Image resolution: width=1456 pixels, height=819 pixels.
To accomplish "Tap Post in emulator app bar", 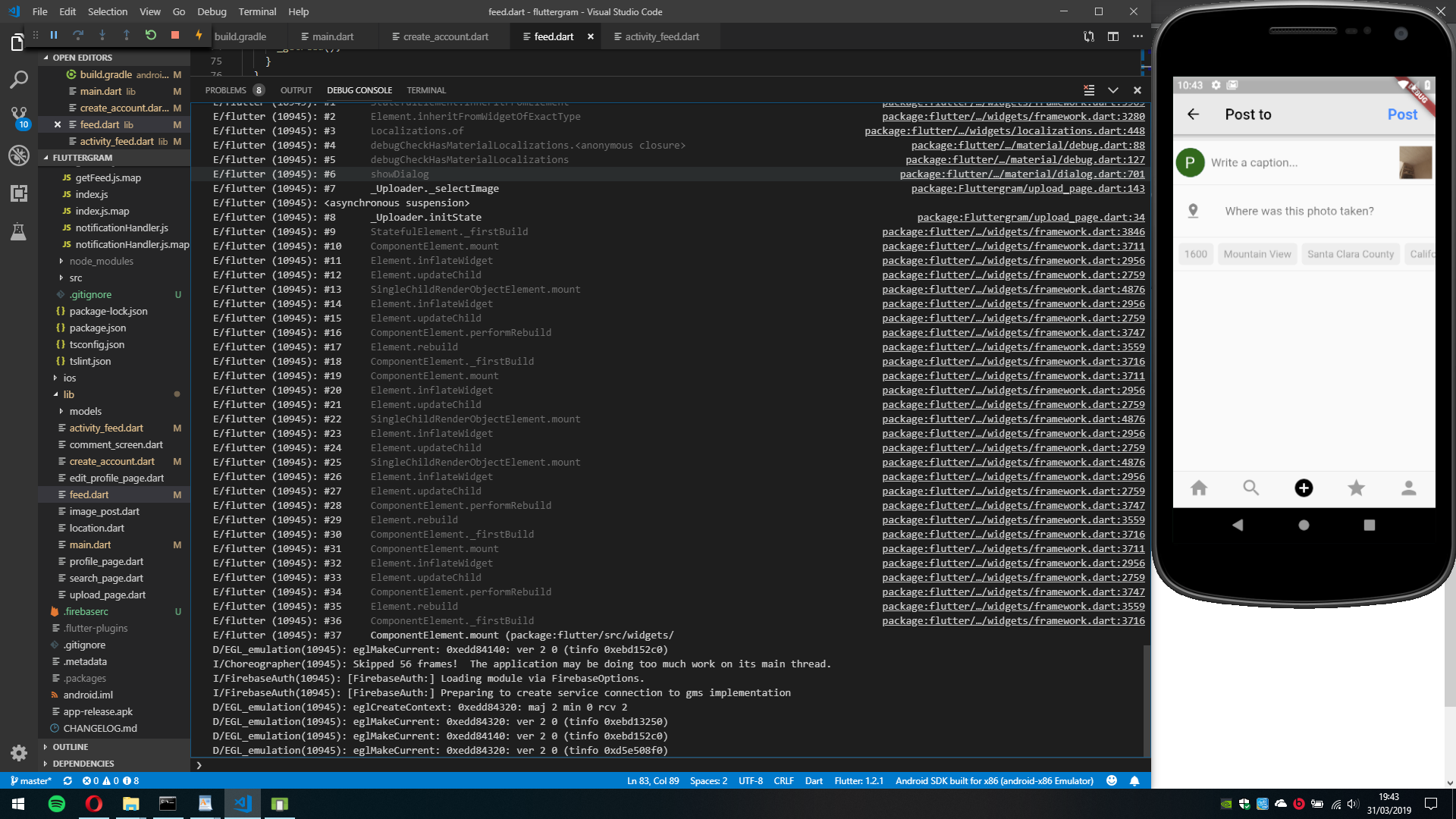I will [1401, 115].
